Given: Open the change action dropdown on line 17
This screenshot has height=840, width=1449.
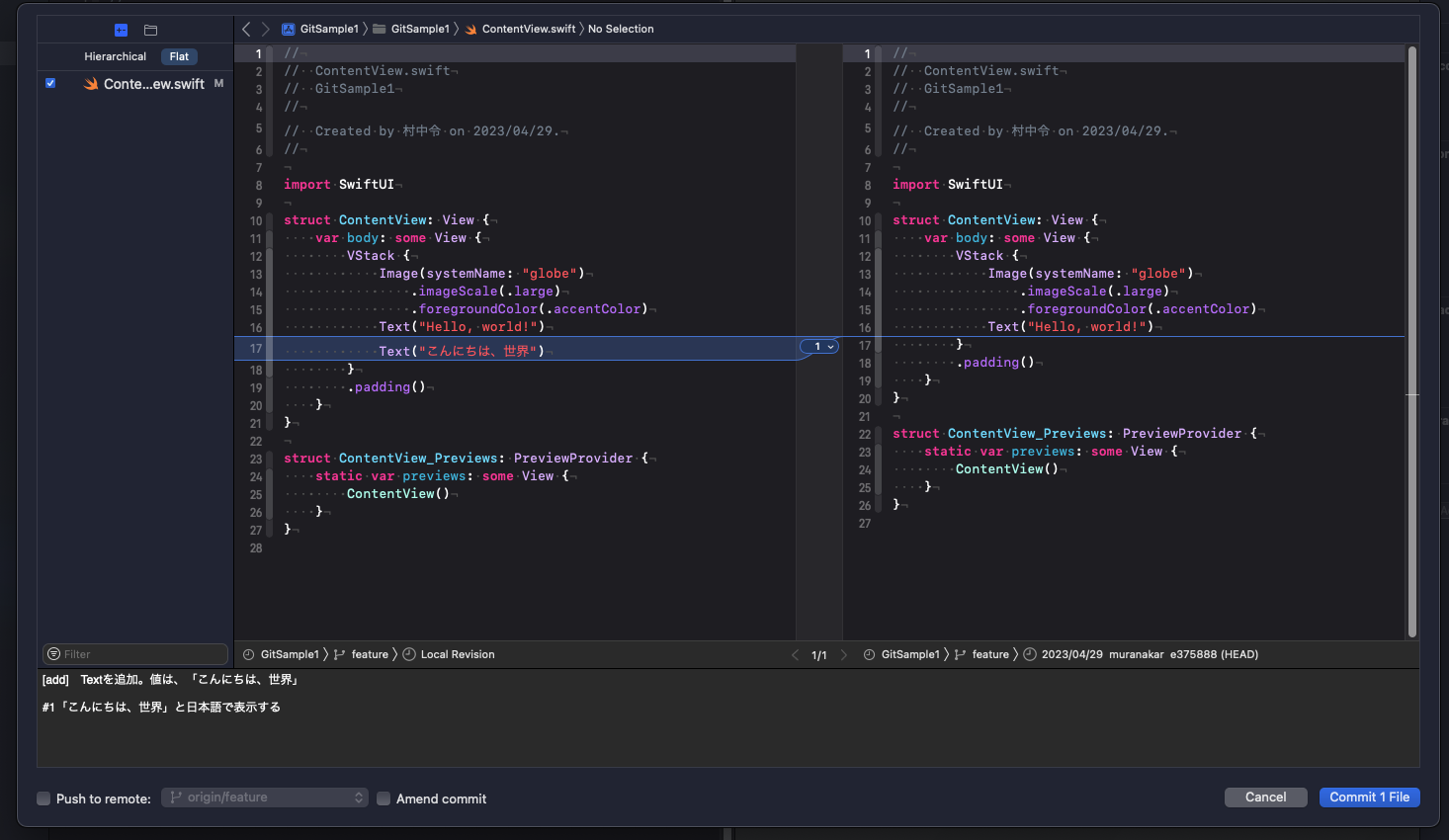Looking at the screenshot, I should point(818,346).
